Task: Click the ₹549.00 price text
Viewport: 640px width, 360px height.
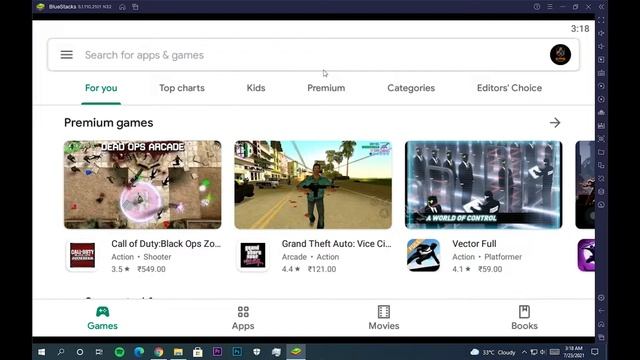Action: click(151, 269)
